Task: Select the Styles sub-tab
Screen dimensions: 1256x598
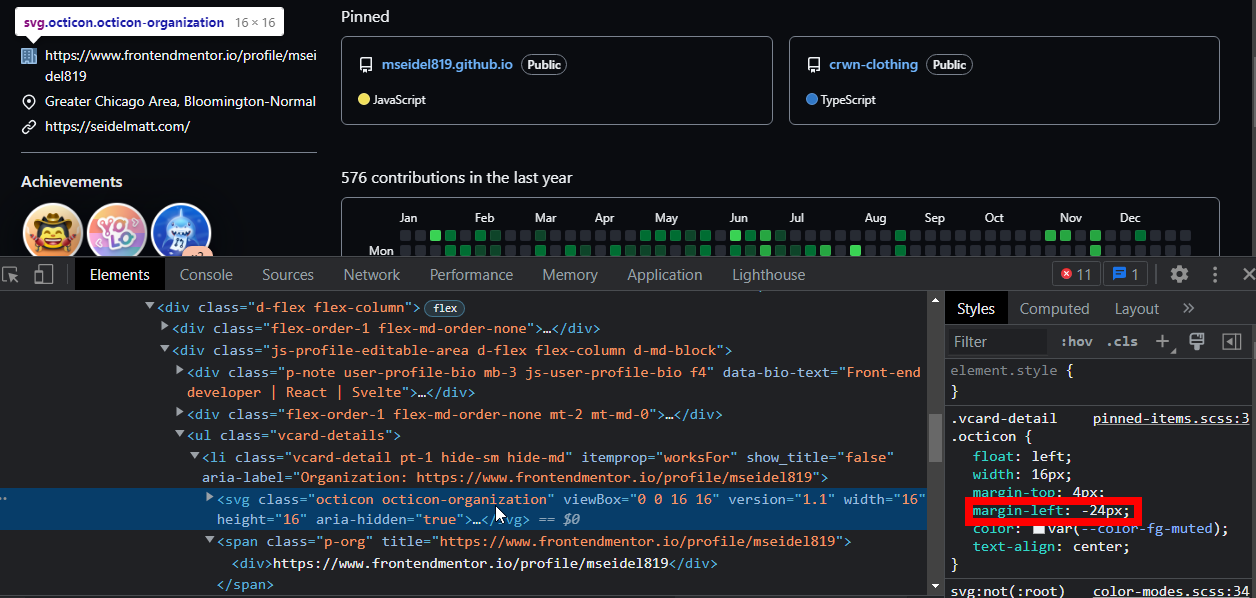Action: coord(976,308)
